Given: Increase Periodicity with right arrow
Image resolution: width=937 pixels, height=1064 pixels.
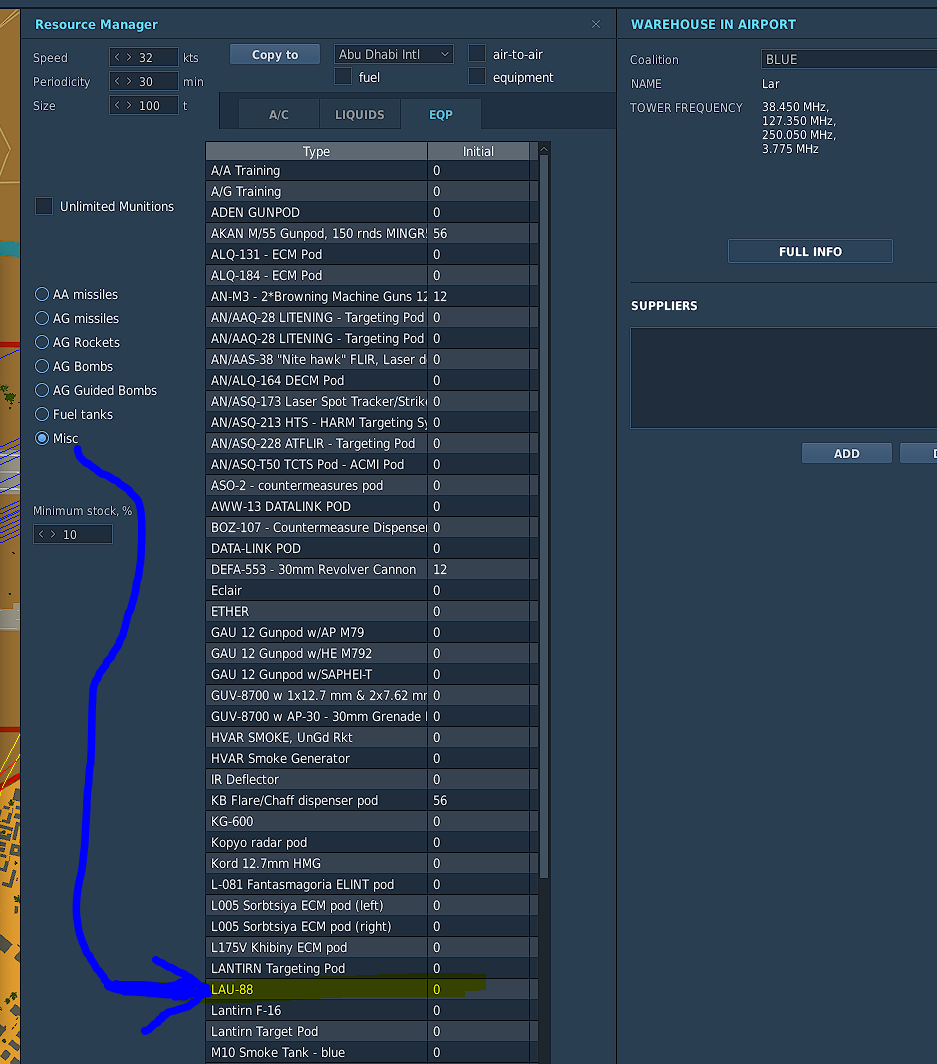Looking at the screenshot, I should pos(129,81).
